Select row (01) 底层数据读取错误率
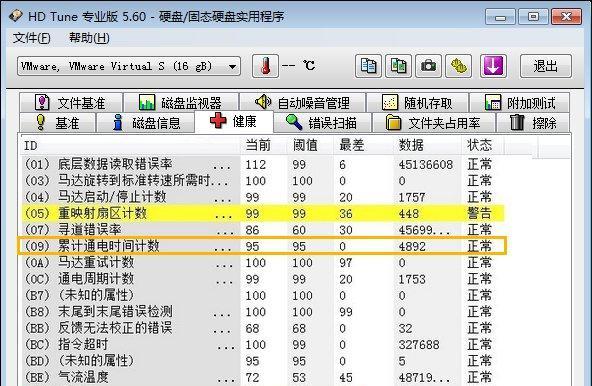The height and width of the screenshot is (386, 592). (x=262, y=164)
